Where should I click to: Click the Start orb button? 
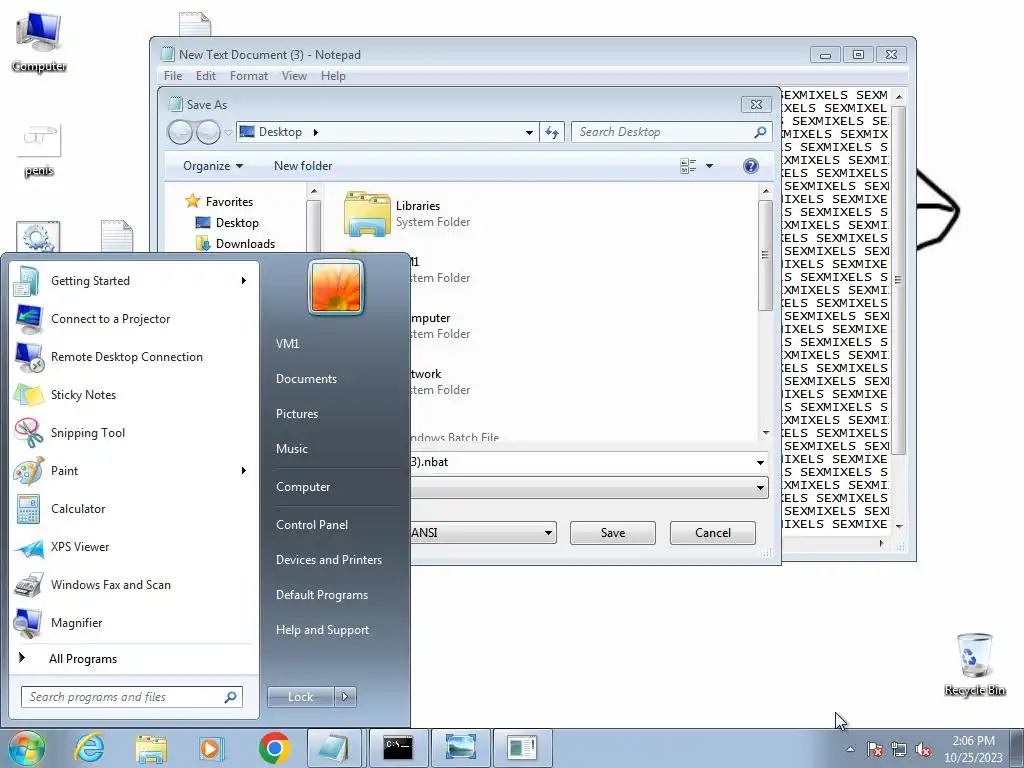[26, 748]
